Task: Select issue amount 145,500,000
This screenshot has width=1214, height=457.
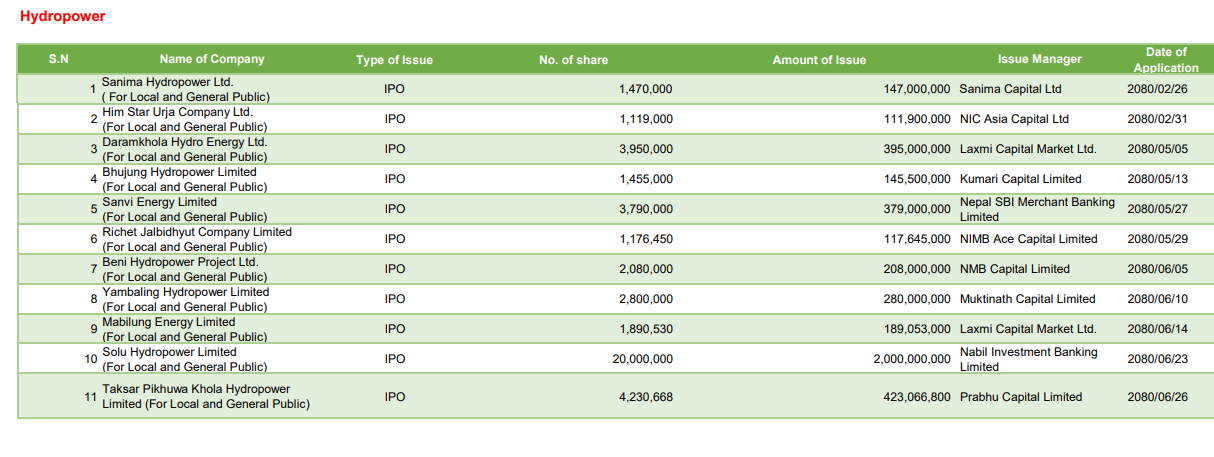Action: (917, 179)
